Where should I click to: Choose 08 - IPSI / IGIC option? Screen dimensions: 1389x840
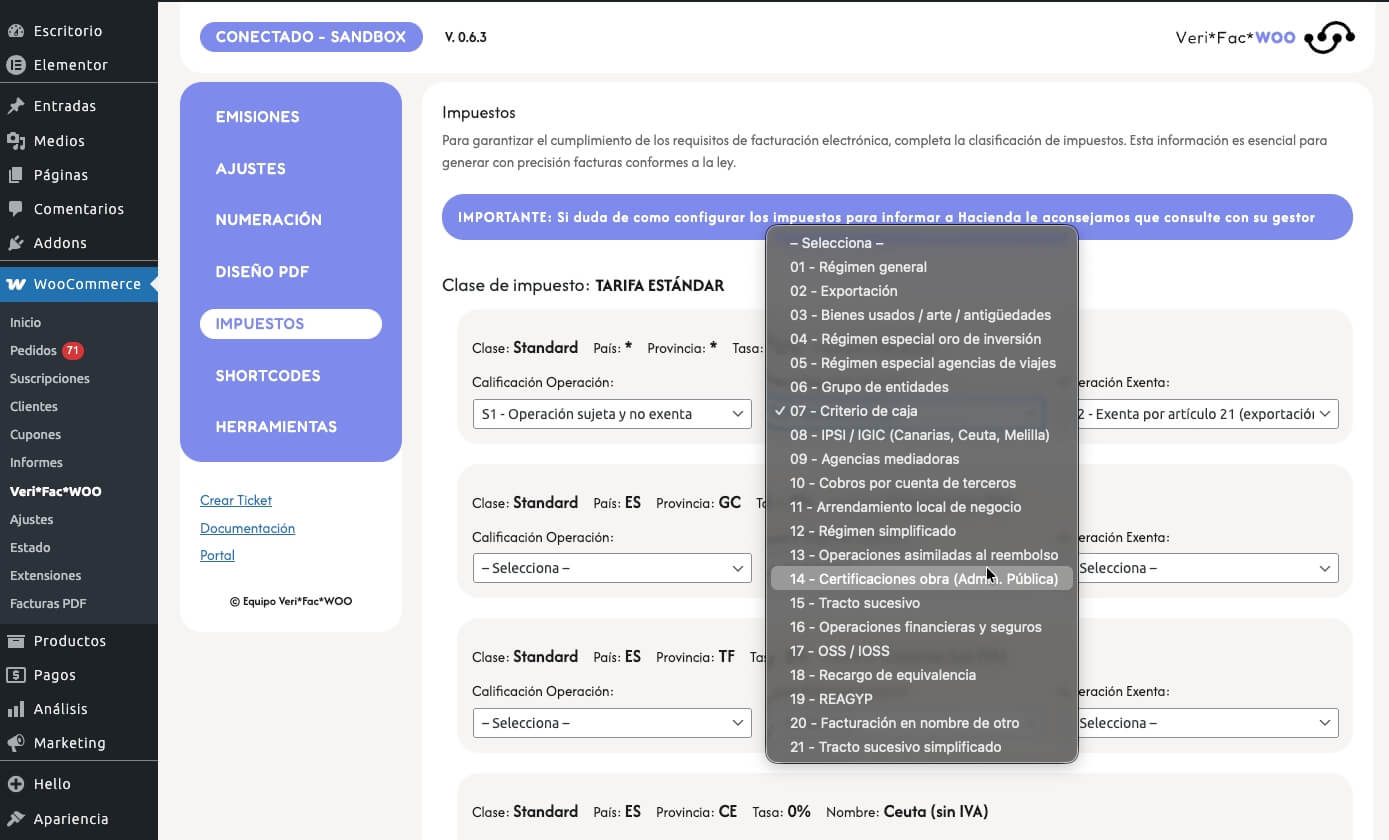pyautogui.click(x=922, y=435)
